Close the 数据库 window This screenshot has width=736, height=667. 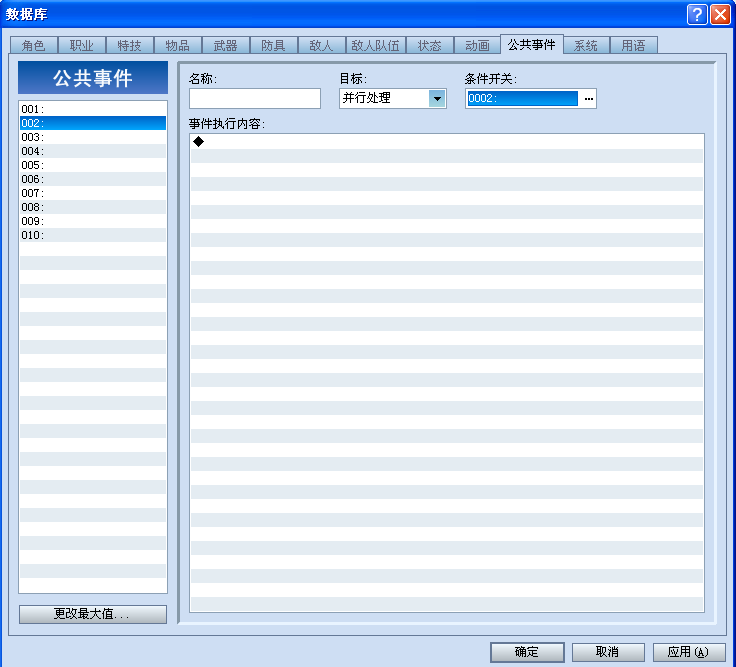click(x=720, y=15)
